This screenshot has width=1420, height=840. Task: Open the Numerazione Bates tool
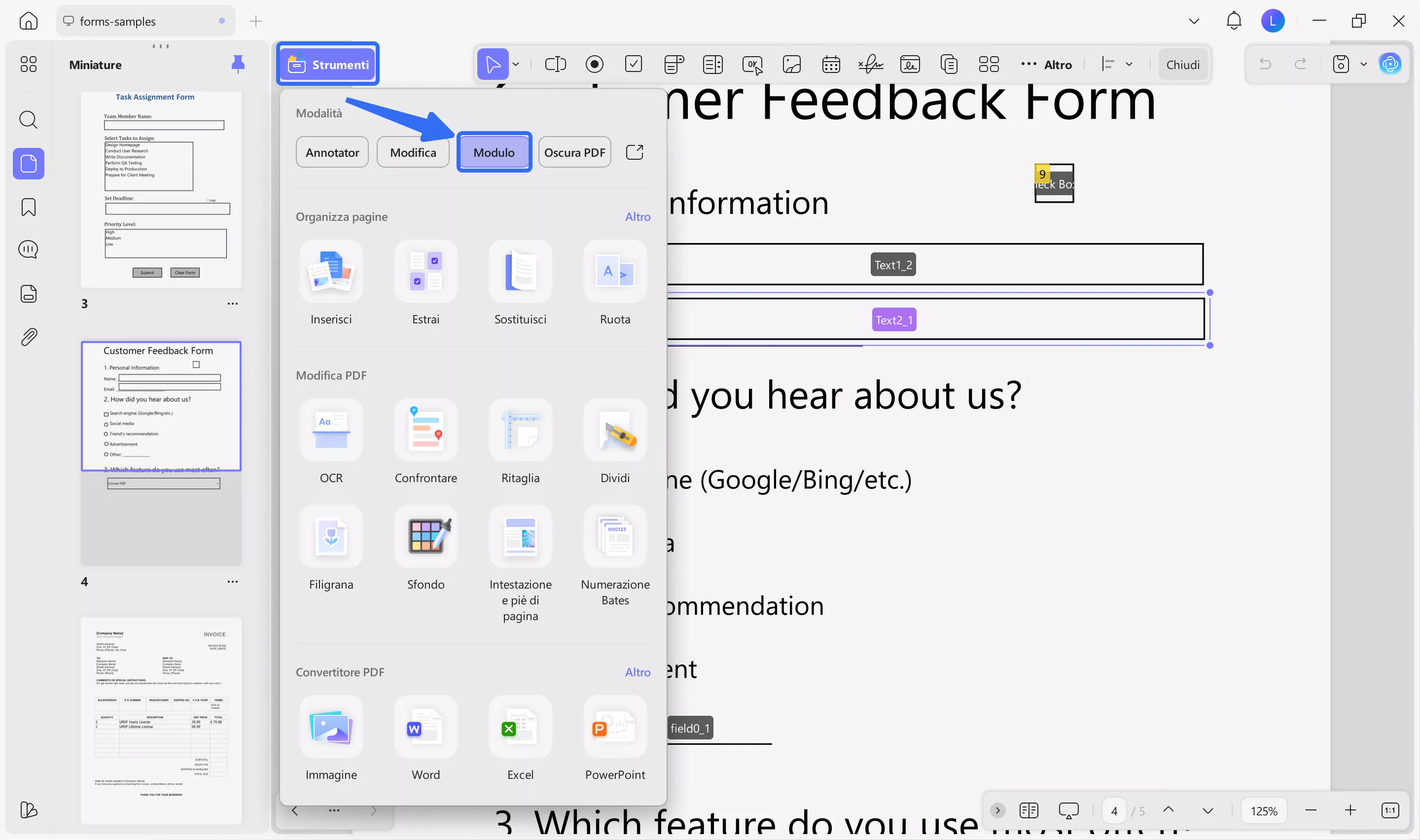[615, 537]
